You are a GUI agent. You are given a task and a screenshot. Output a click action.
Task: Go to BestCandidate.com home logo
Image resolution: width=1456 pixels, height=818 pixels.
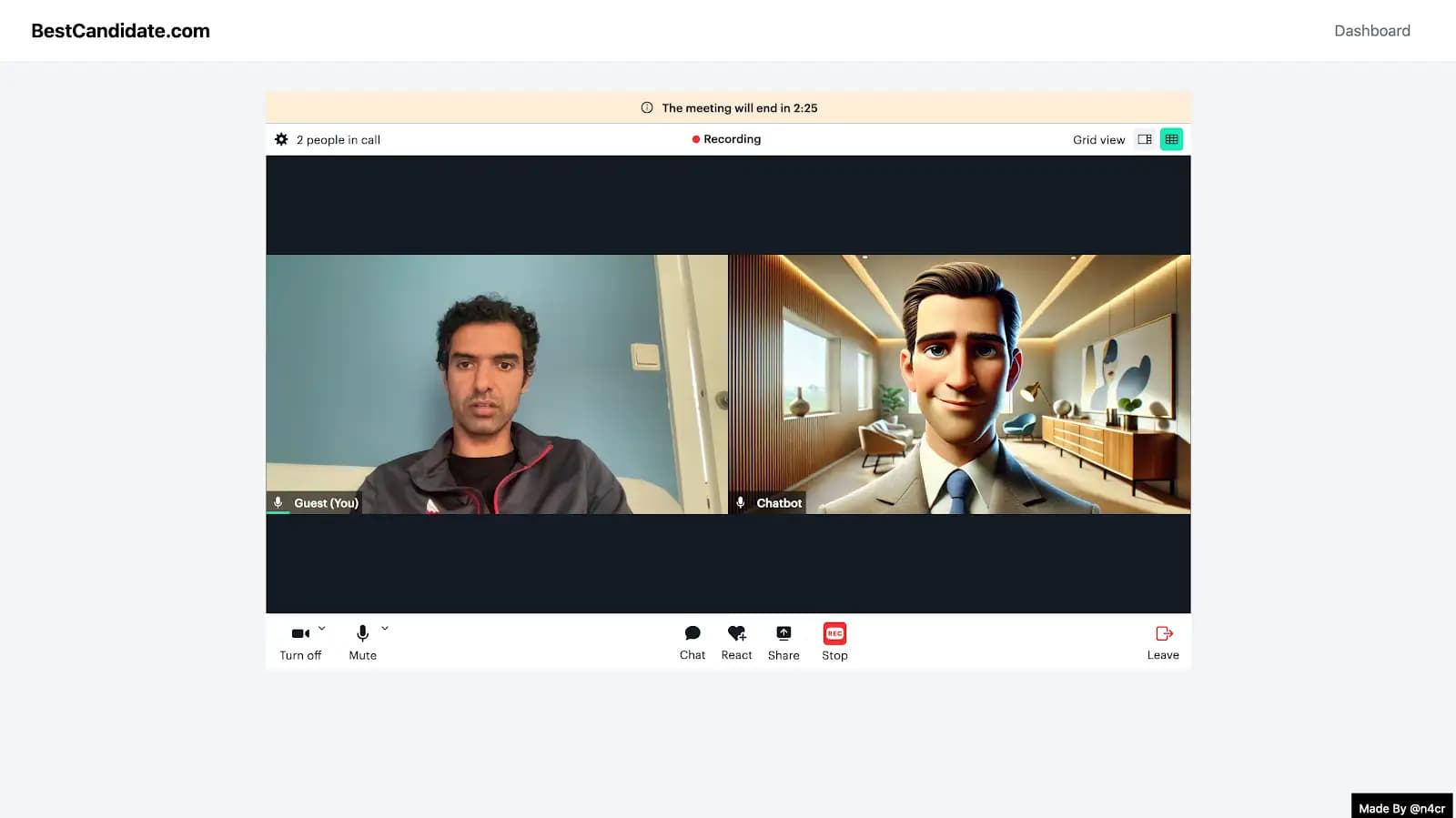[120, 31]
